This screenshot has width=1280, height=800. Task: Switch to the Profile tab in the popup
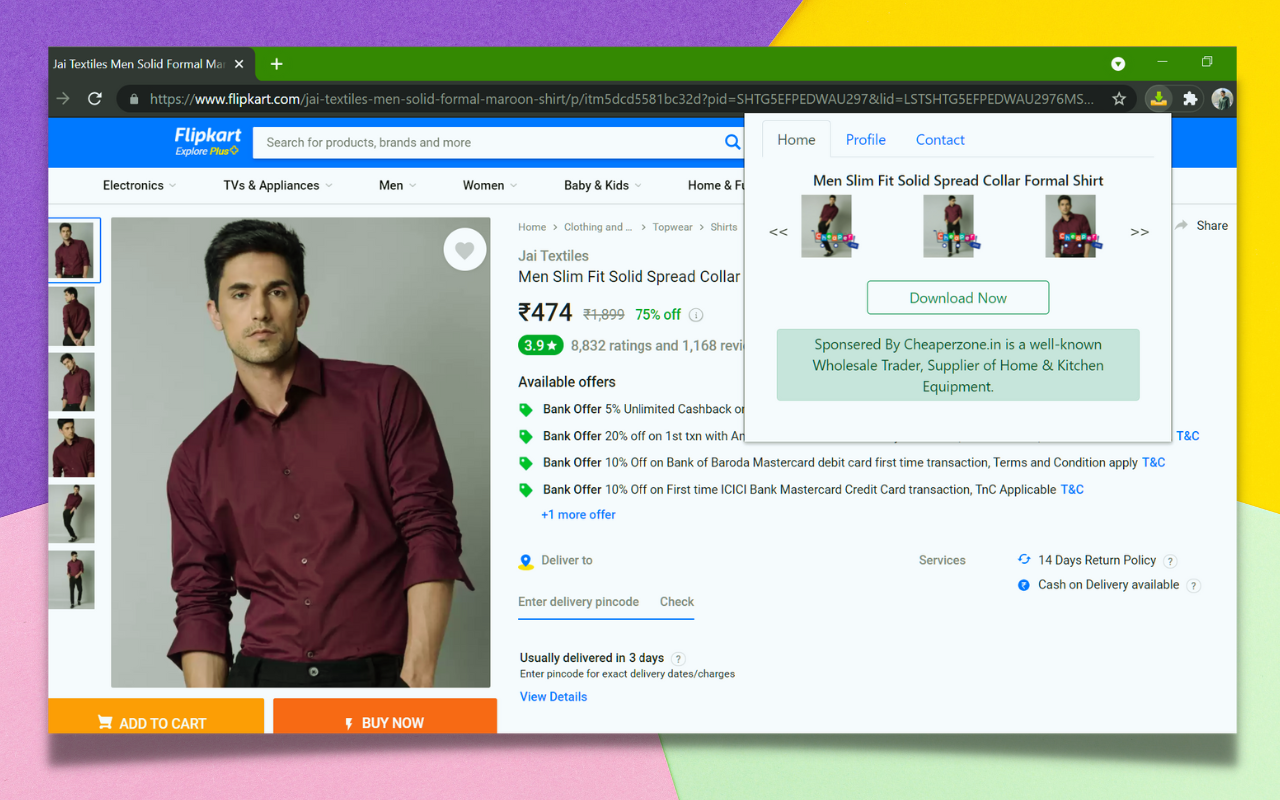click(866, 140)
